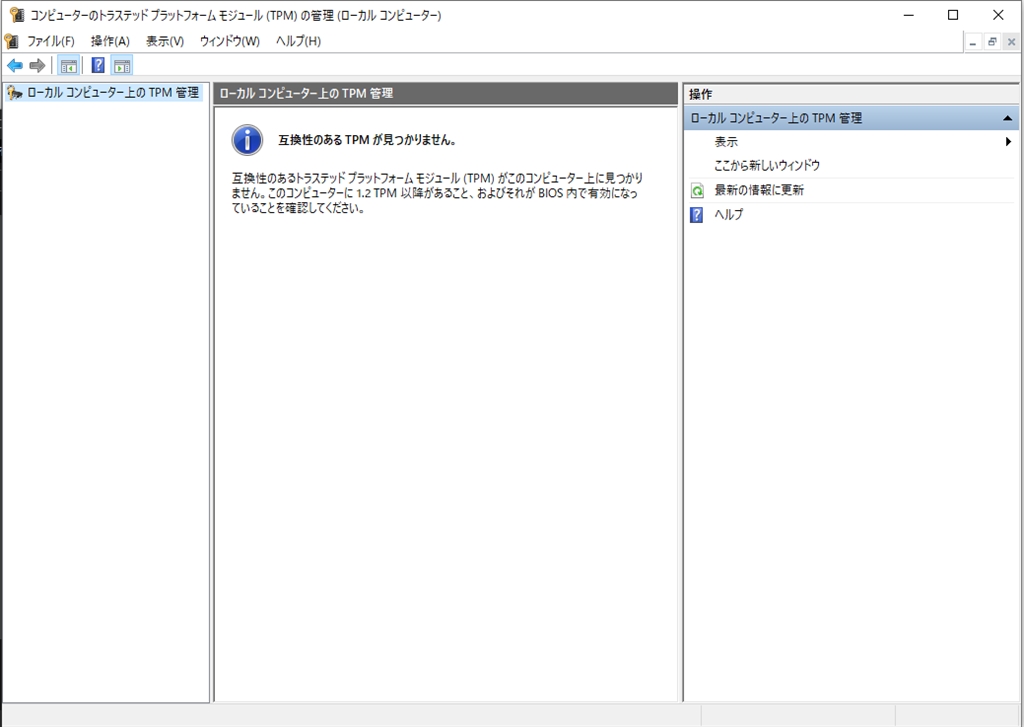Click the 操作 pane title
The image size is (1024, 727).
point(701,95)
